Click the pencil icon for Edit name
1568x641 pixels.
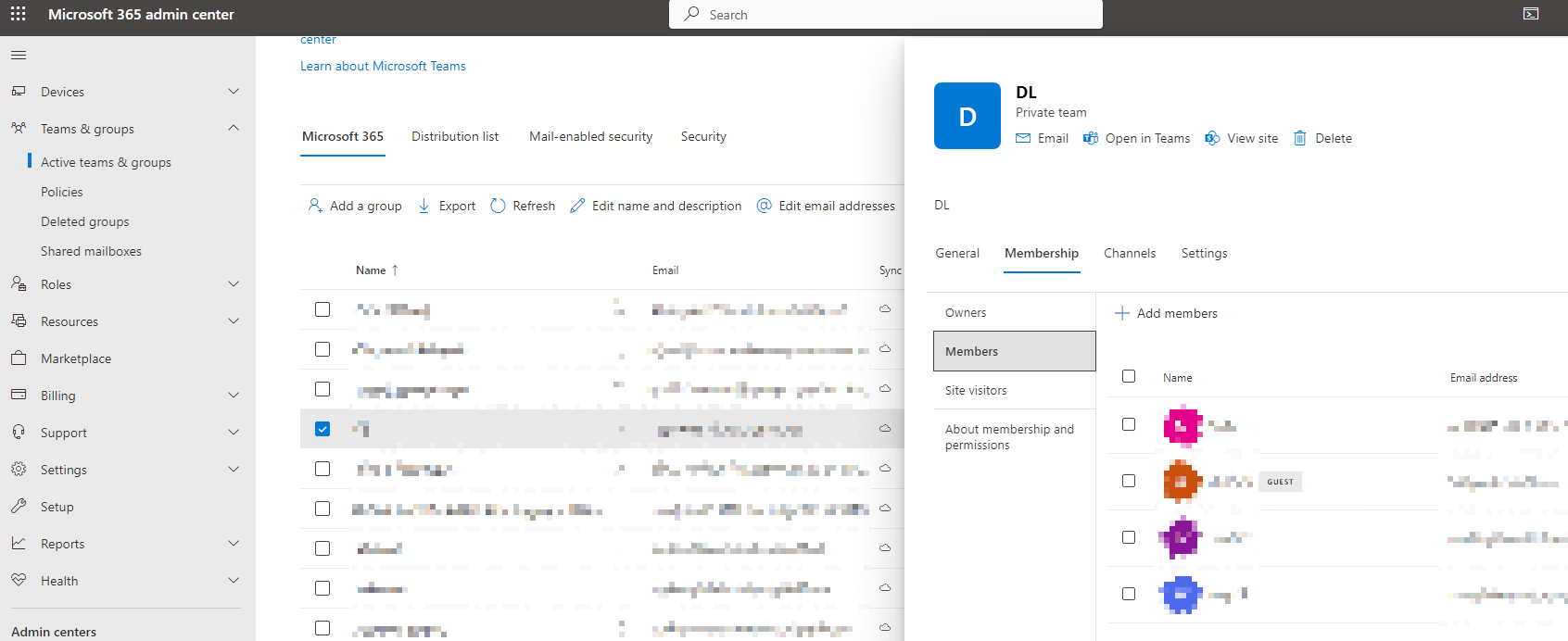pyautogui.click(x=577, y=206)
